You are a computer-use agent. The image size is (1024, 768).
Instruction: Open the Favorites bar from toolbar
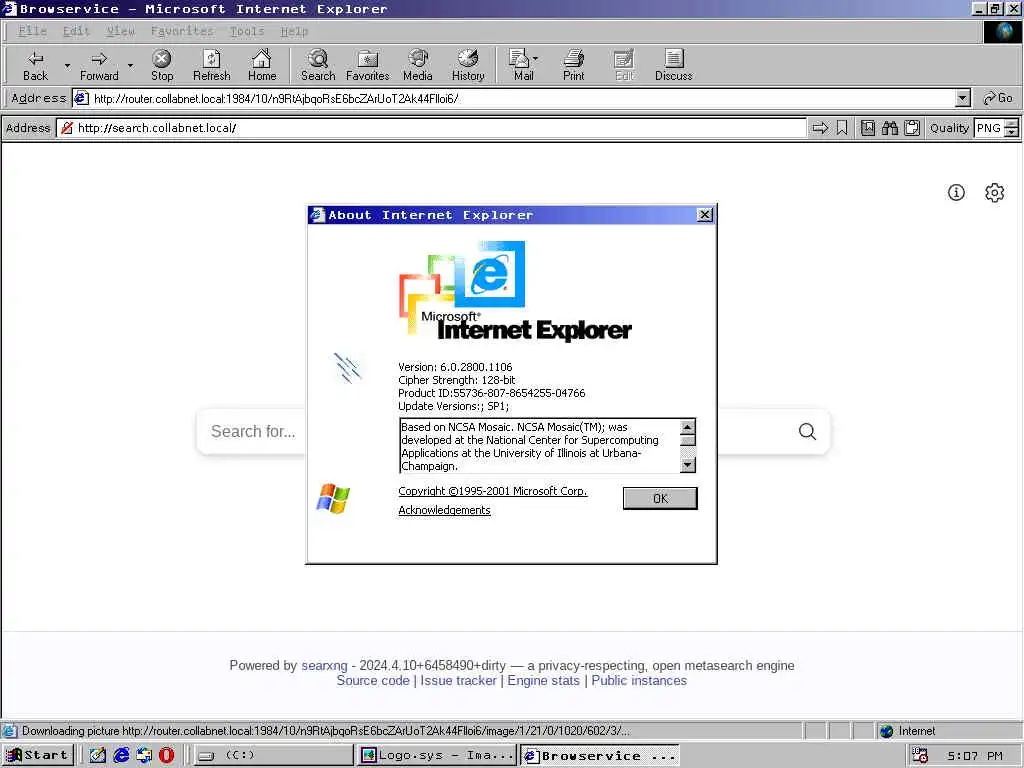[x=368, y=65]
